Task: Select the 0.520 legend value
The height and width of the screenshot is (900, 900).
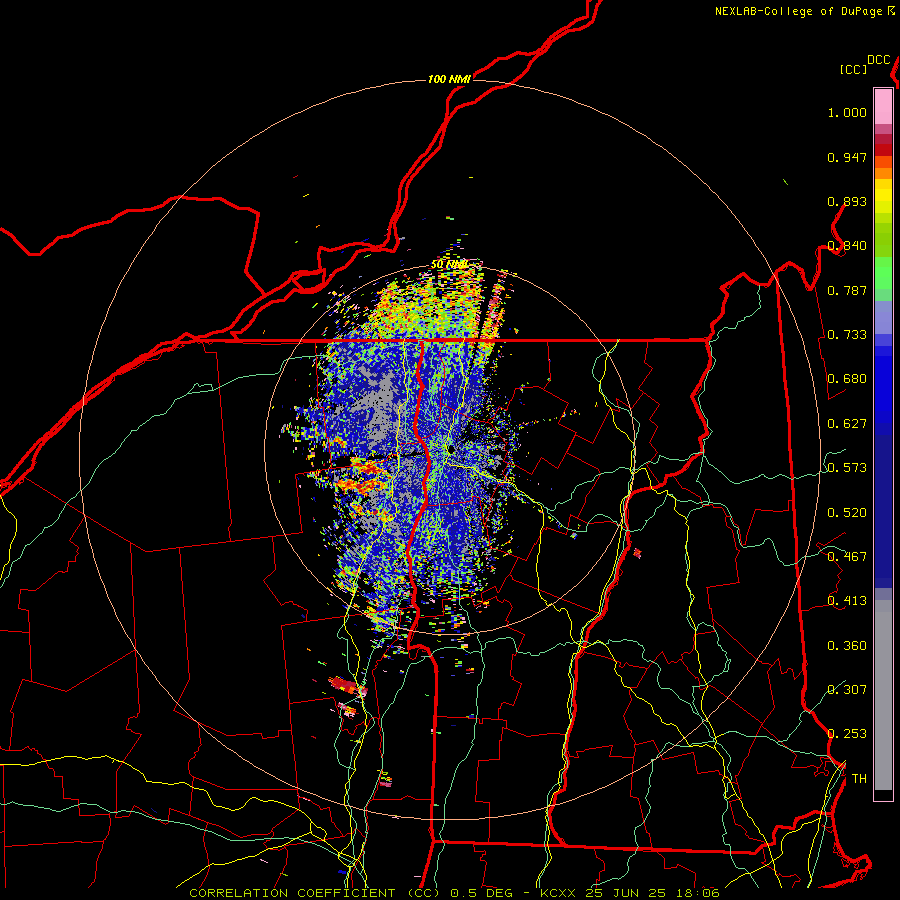Action: pyautogui.click(x=847, y=513)
